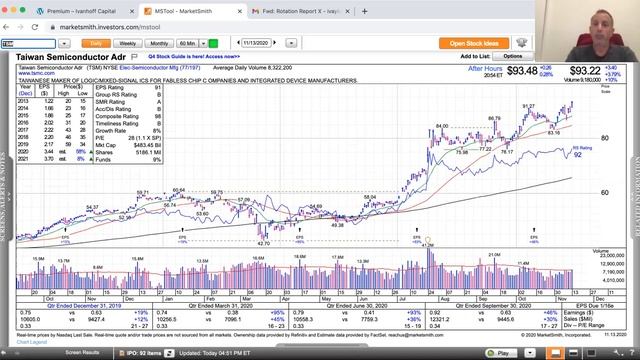The image size is (640, 360).
Task: Click the graduation cap help icon
Action: tap(521, 42)
